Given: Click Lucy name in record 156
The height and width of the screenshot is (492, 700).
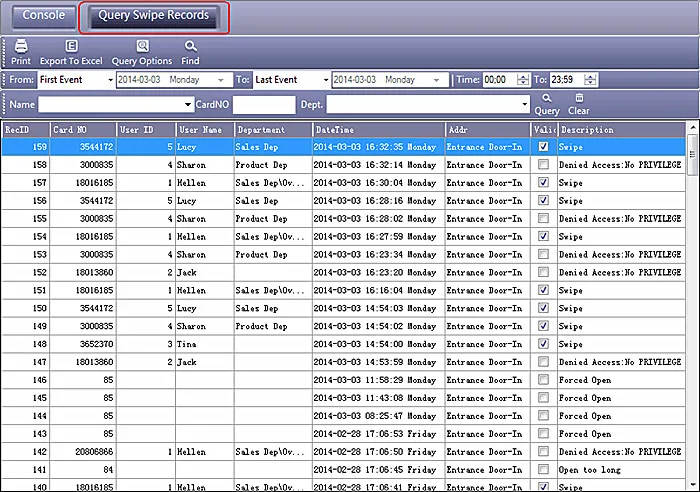Looking at the screenshot, I should point(187,201).
